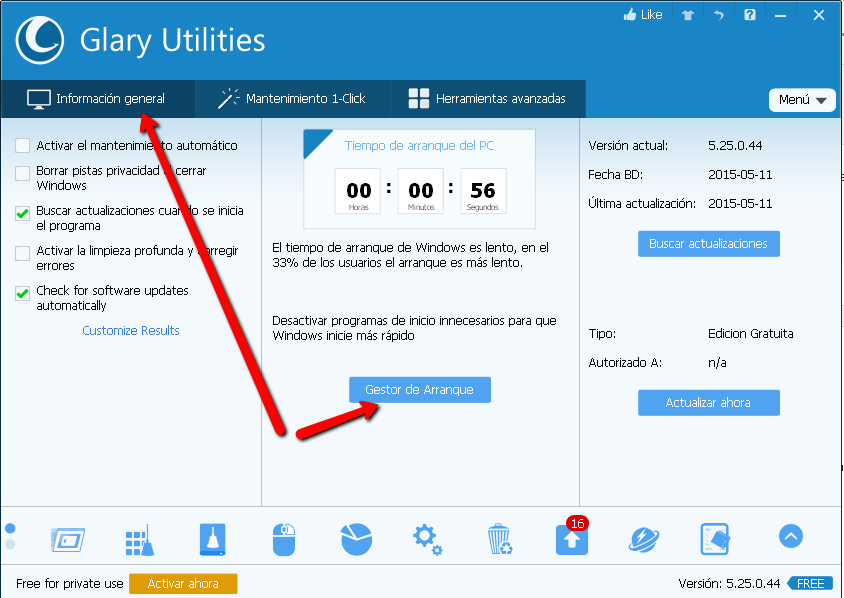Close the Glary Utilities window
Viewport: 844px width, 598px height.
pyautogui.click(x=819, y=15)
